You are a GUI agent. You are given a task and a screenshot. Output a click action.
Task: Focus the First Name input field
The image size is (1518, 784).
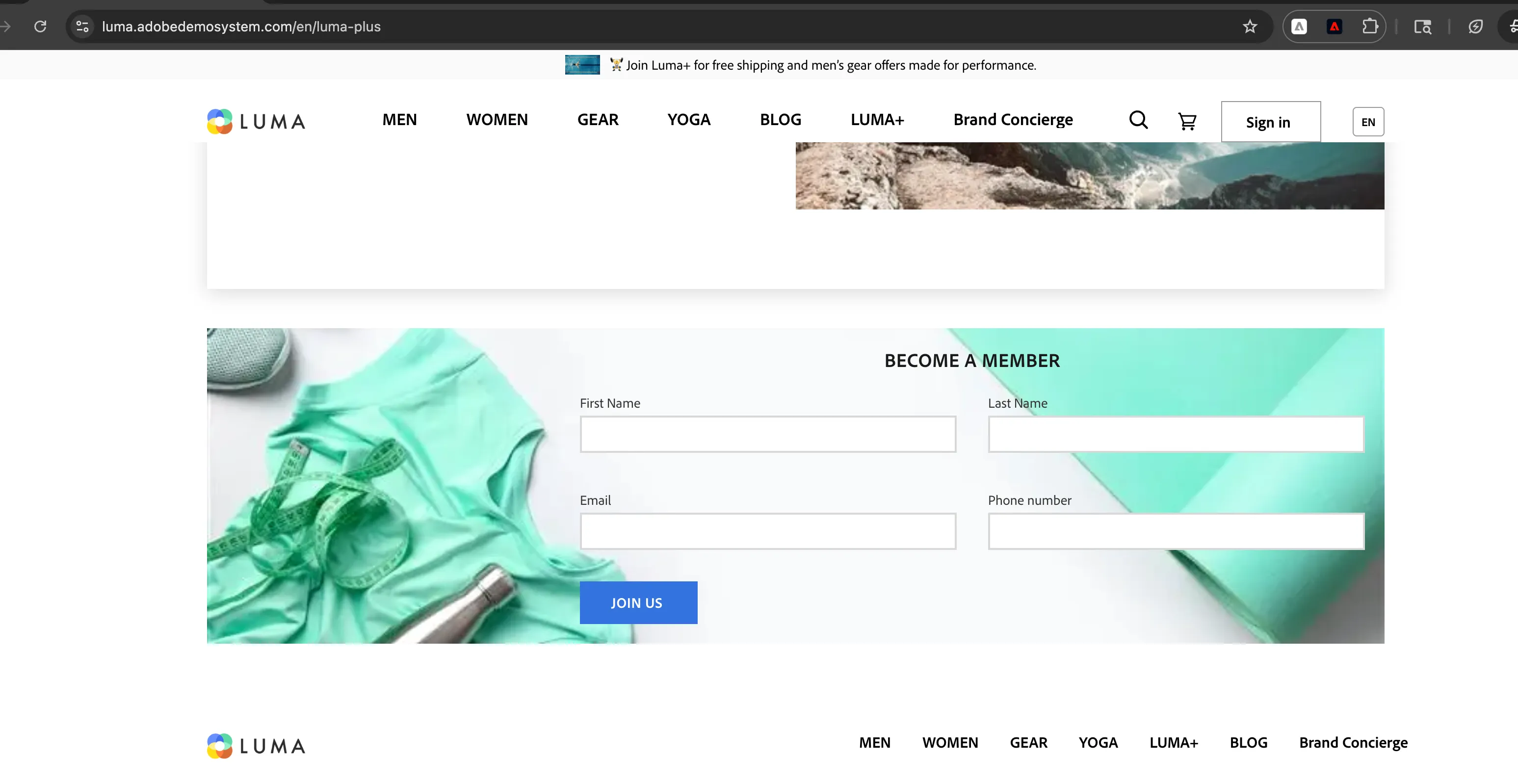coord(767,435)
